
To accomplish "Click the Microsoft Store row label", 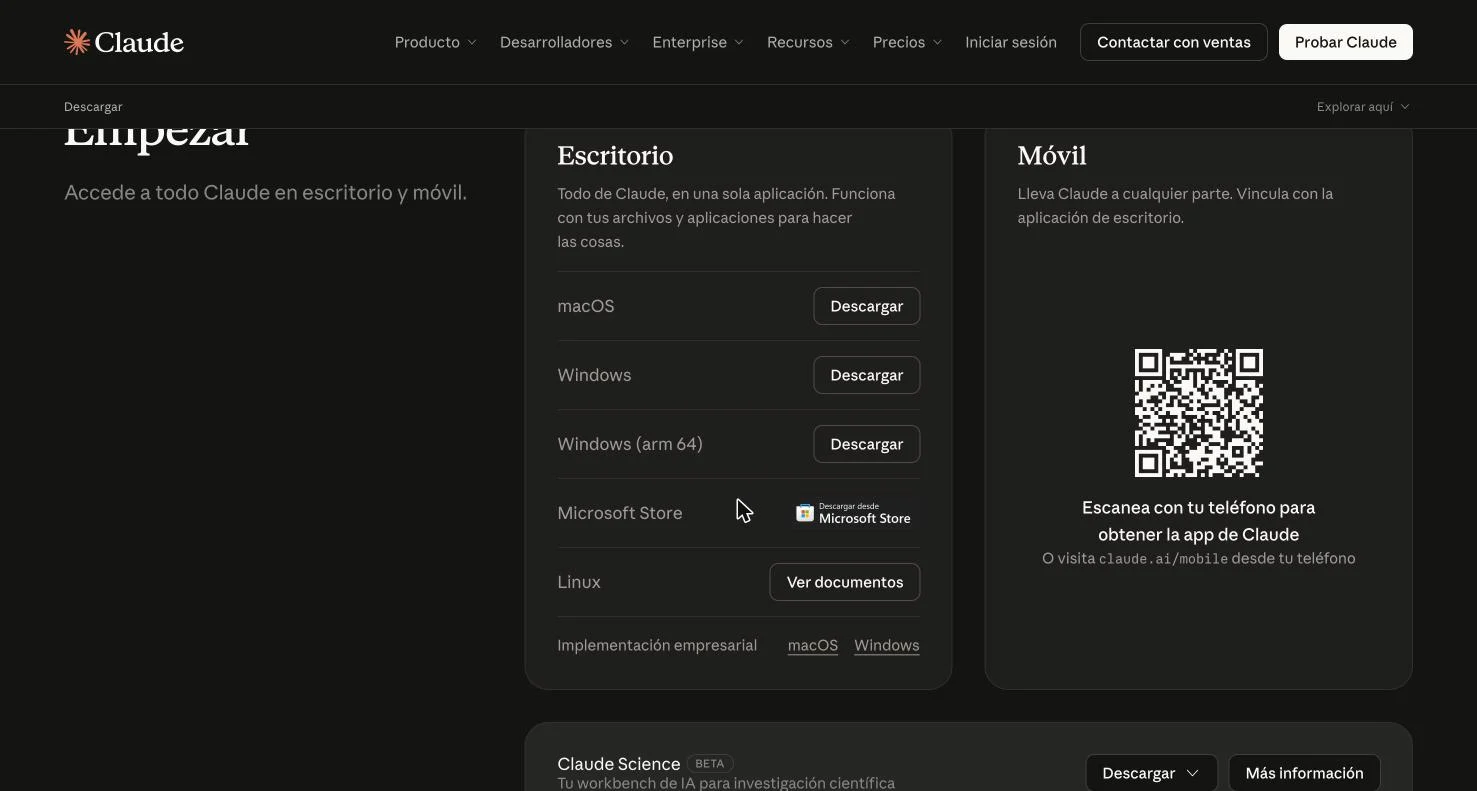I will pyautogui.click(x=620, y=513).
